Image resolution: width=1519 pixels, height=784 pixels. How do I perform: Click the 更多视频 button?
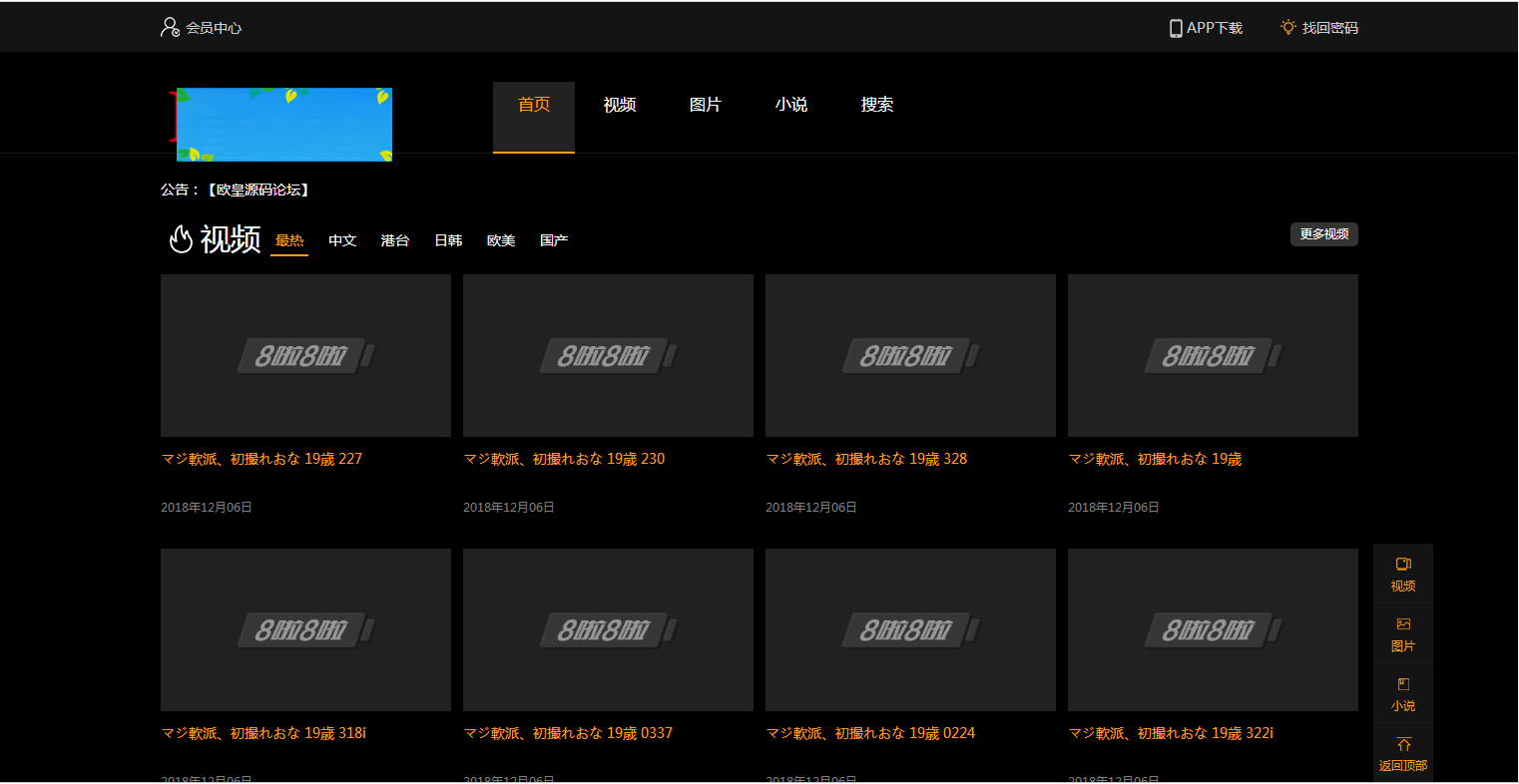pyautogui.click(x=1323, y=234)
